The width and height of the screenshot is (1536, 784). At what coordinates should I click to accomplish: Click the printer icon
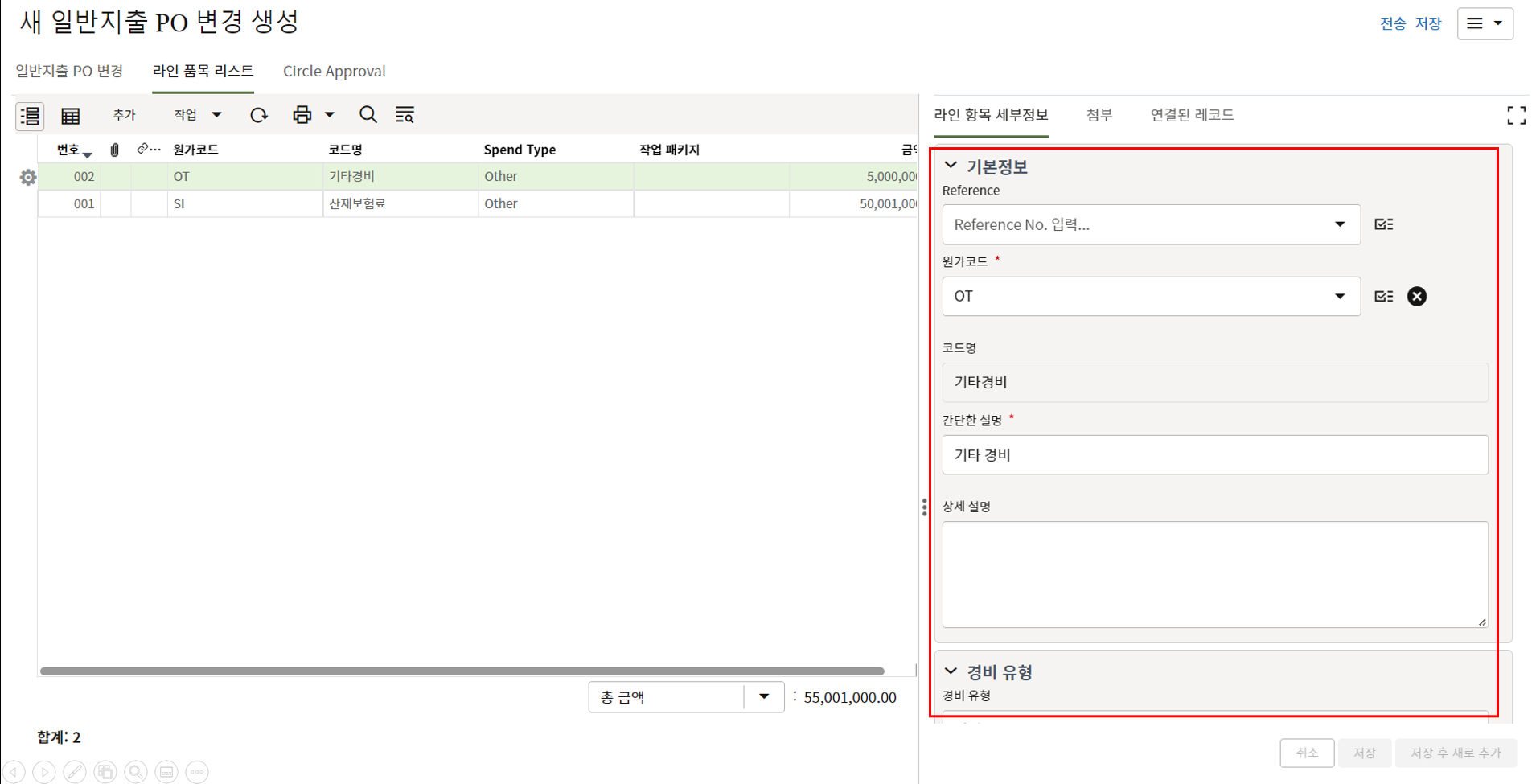[x=302, y=115]
